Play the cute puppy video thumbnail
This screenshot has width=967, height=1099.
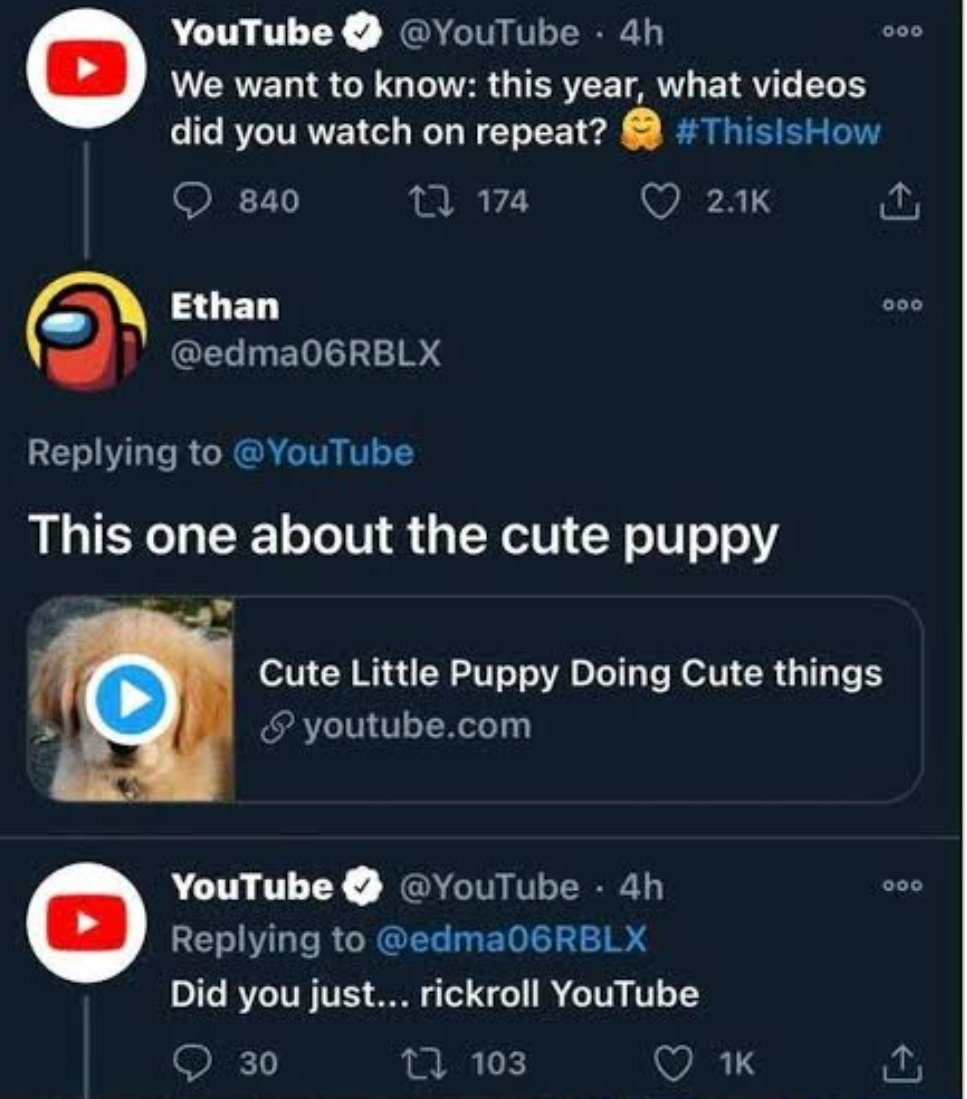(x=131, y=699)
